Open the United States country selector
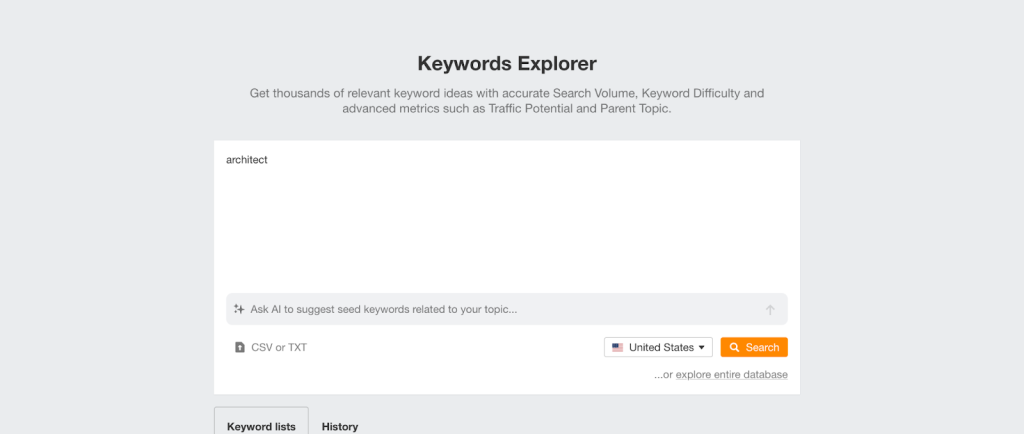 [658, 347]
